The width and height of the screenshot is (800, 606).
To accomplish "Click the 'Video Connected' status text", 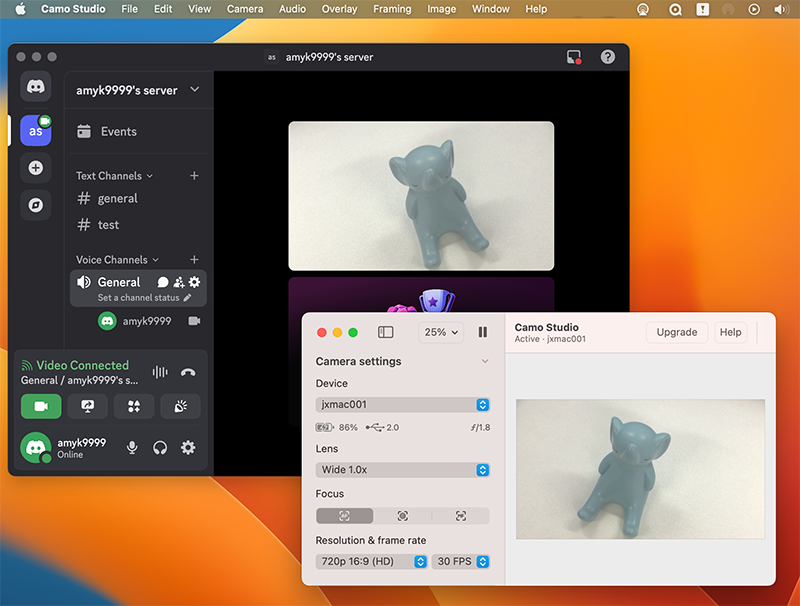I will point(82,365).
